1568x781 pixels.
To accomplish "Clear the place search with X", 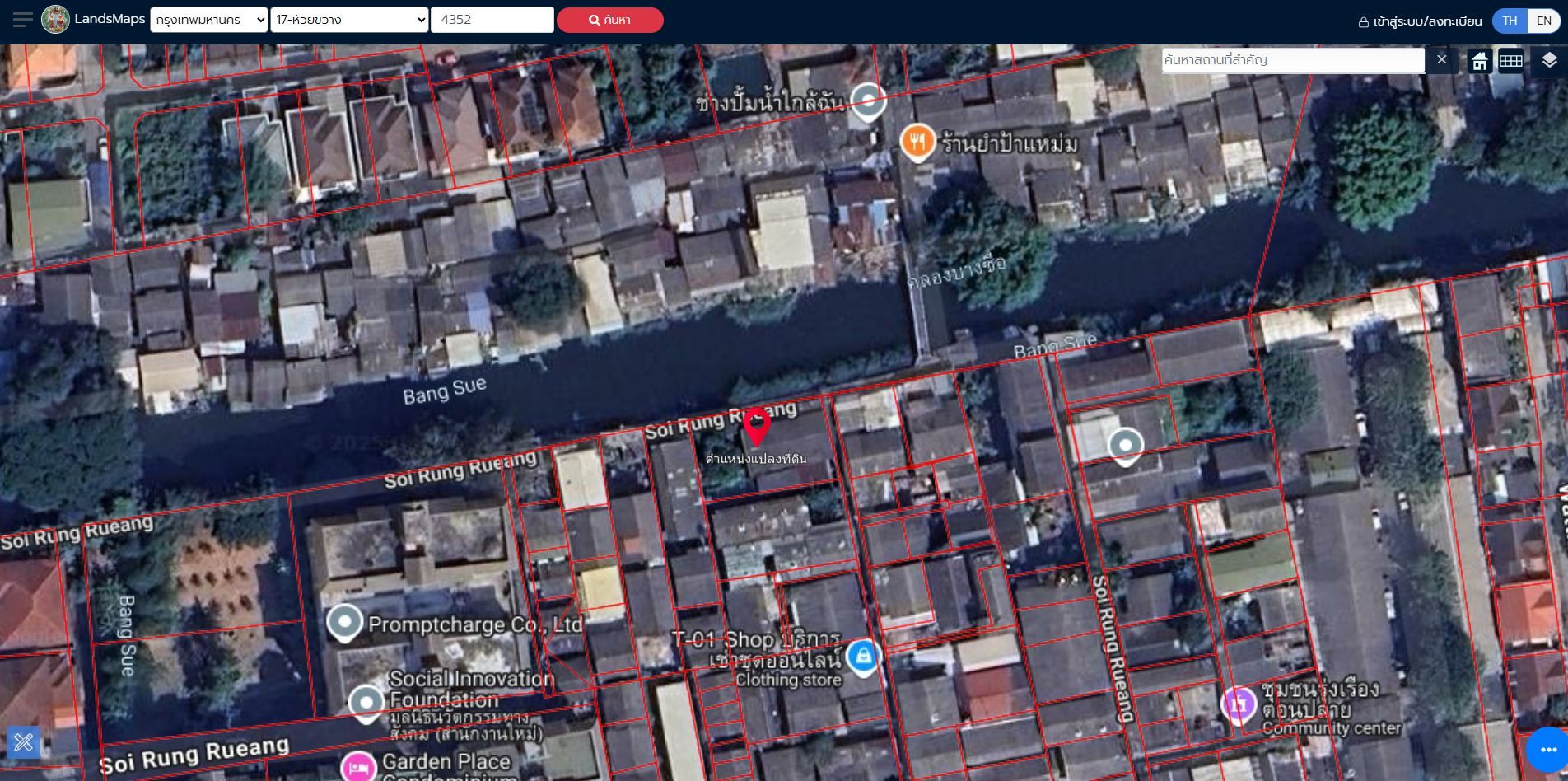I will (1441, 60).
